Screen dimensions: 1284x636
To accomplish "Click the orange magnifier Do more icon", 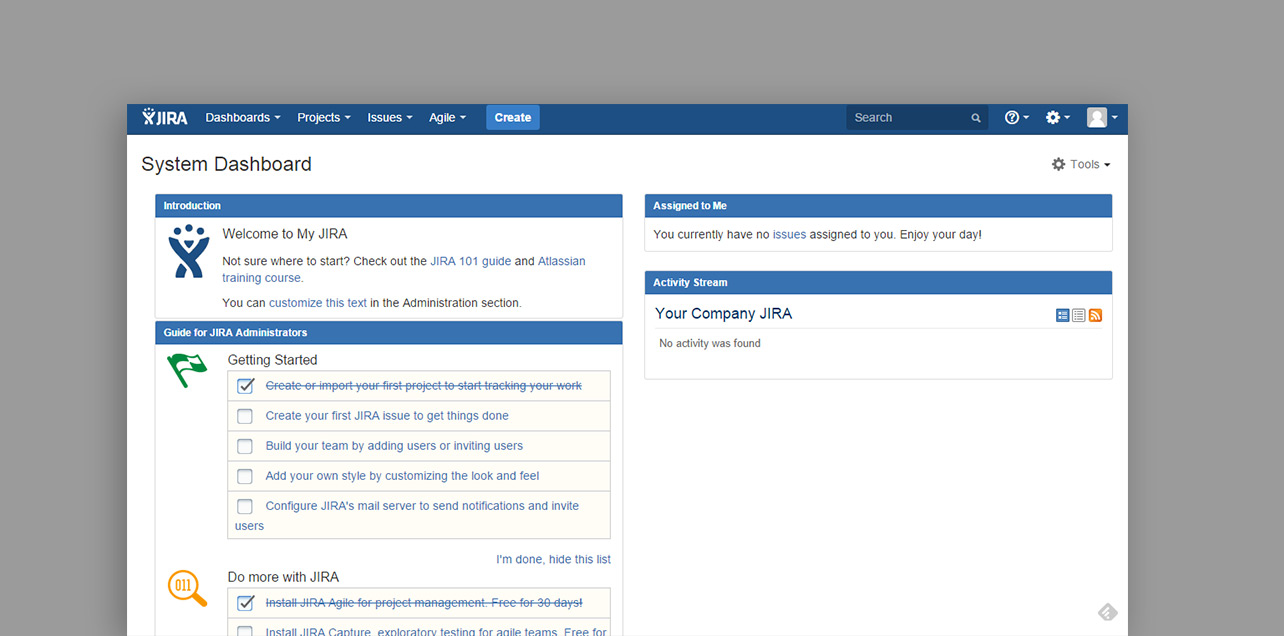I will (187, 588).
